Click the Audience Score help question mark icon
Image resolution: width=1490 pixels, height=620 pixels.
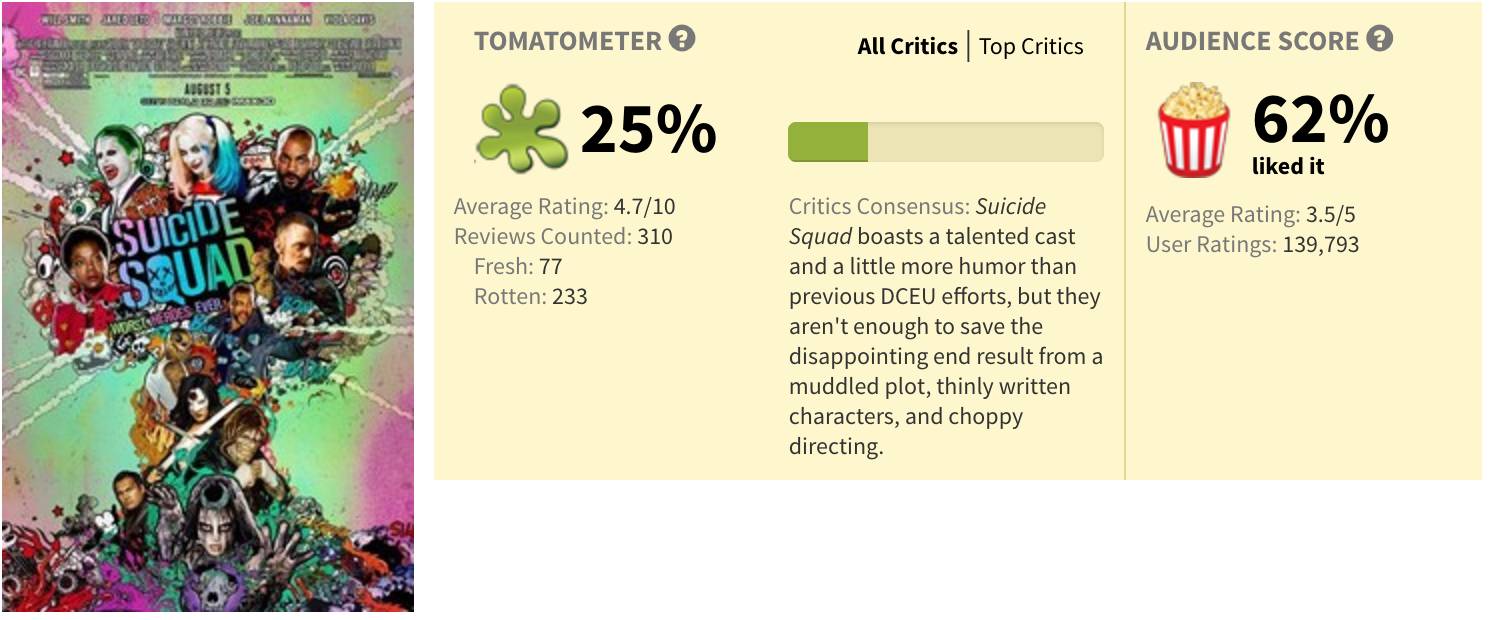(1380, 39)
